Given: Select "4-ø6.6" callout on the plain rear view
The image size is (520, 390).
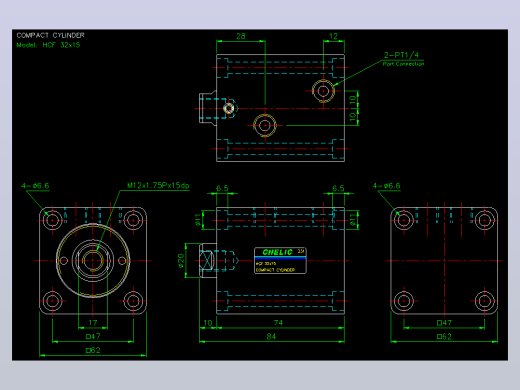Looking at the screenshot, I should (386, 186).
